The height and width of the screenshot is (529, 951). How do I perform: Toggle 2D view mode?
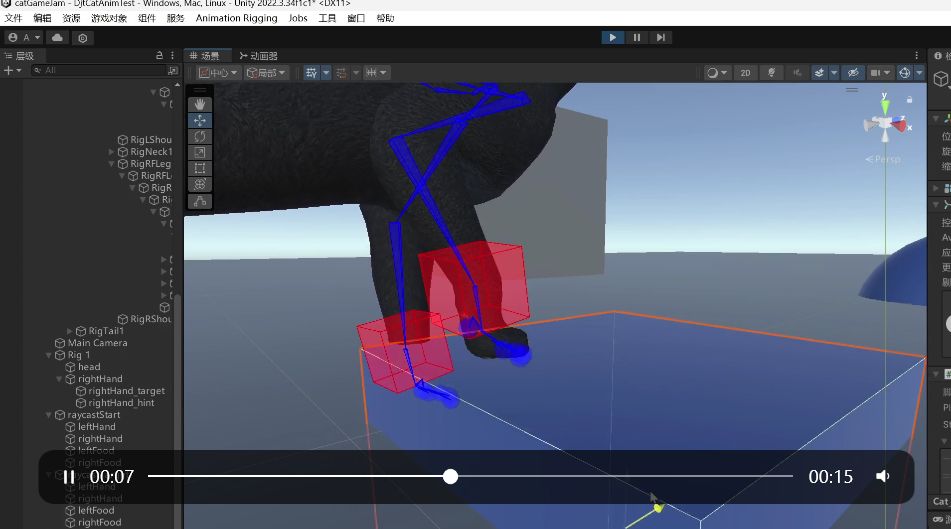point(745,73)
